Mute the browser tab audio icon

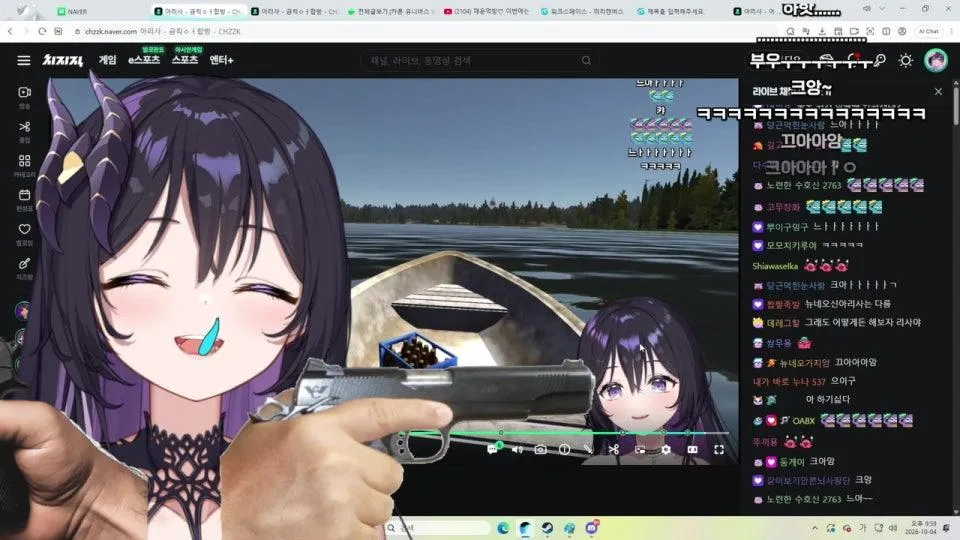(x=866, y=9)
